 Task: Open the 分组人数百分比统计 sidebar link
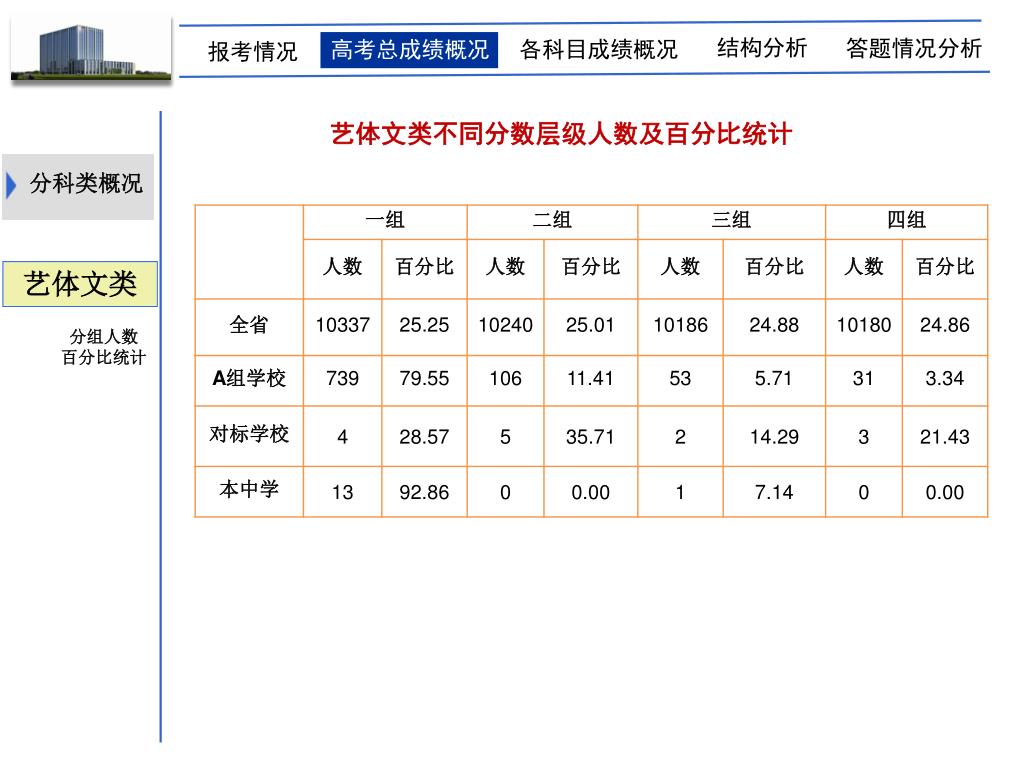pos(103,347)
